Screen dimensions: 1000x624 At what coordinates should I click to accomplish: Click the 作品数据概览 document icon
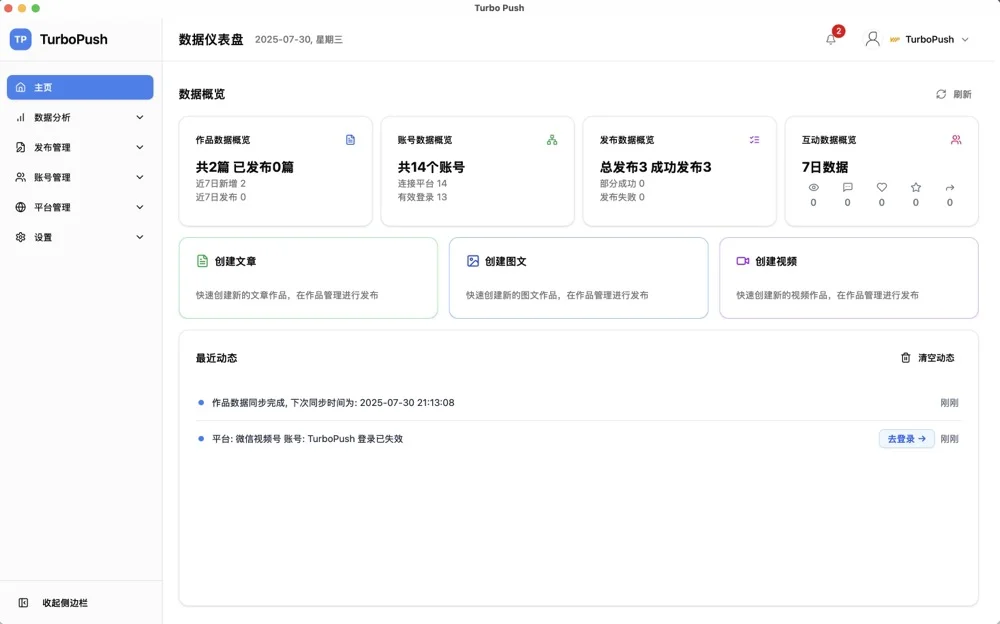click(x=350, y=140)
